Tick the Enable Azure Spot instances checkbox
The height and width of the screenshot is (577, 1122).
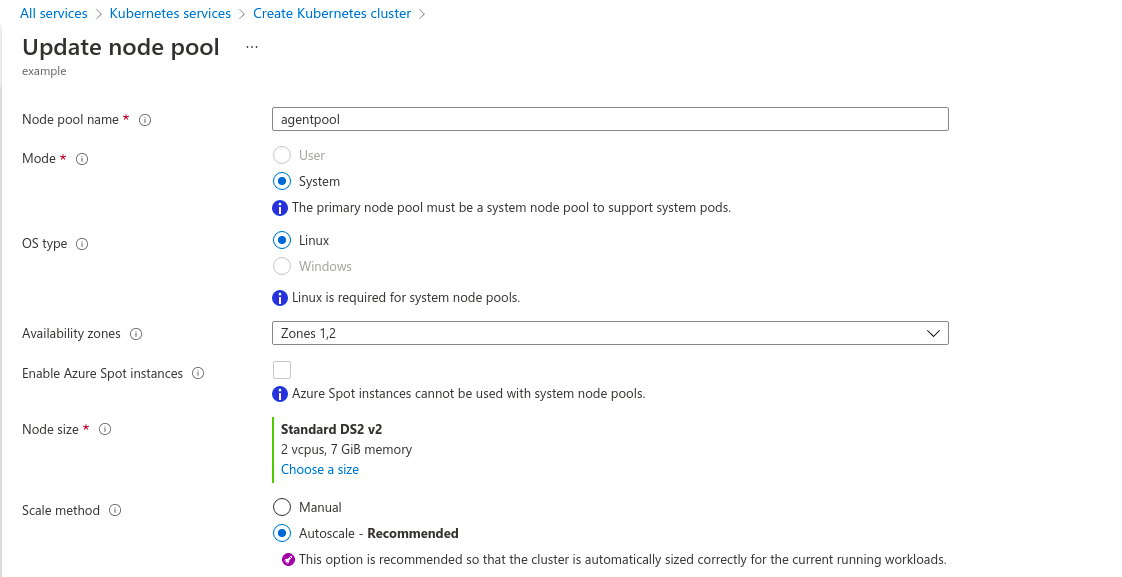pos(282,370)
